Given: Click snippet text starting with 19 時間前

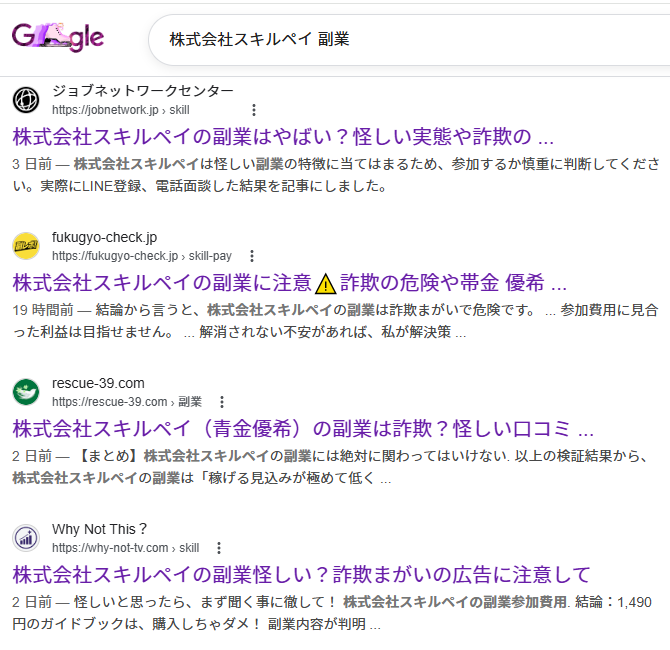Looking at the screenshot, I should click(335, 321).
